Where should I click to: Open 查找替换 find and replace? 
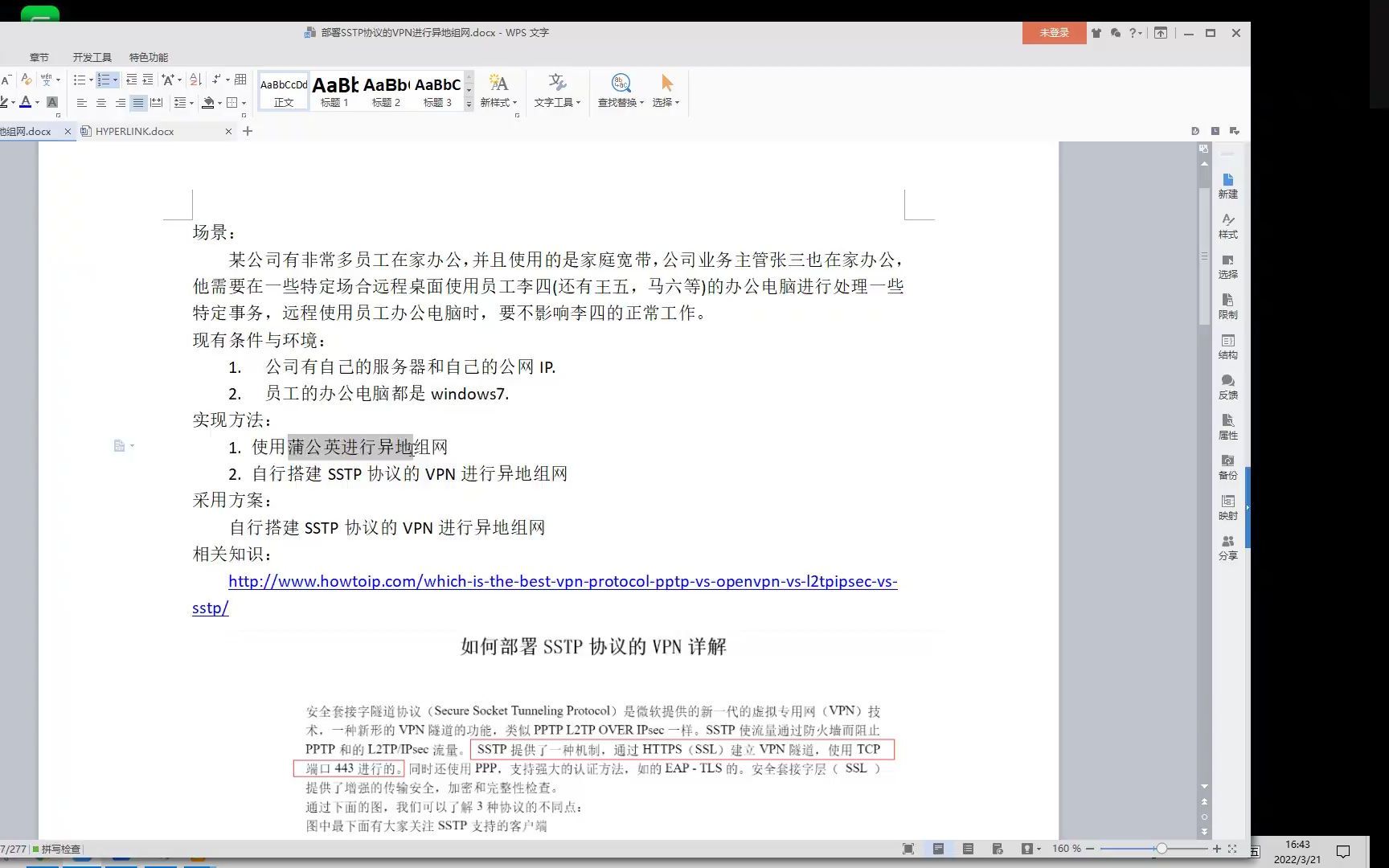tap(621, 91)
